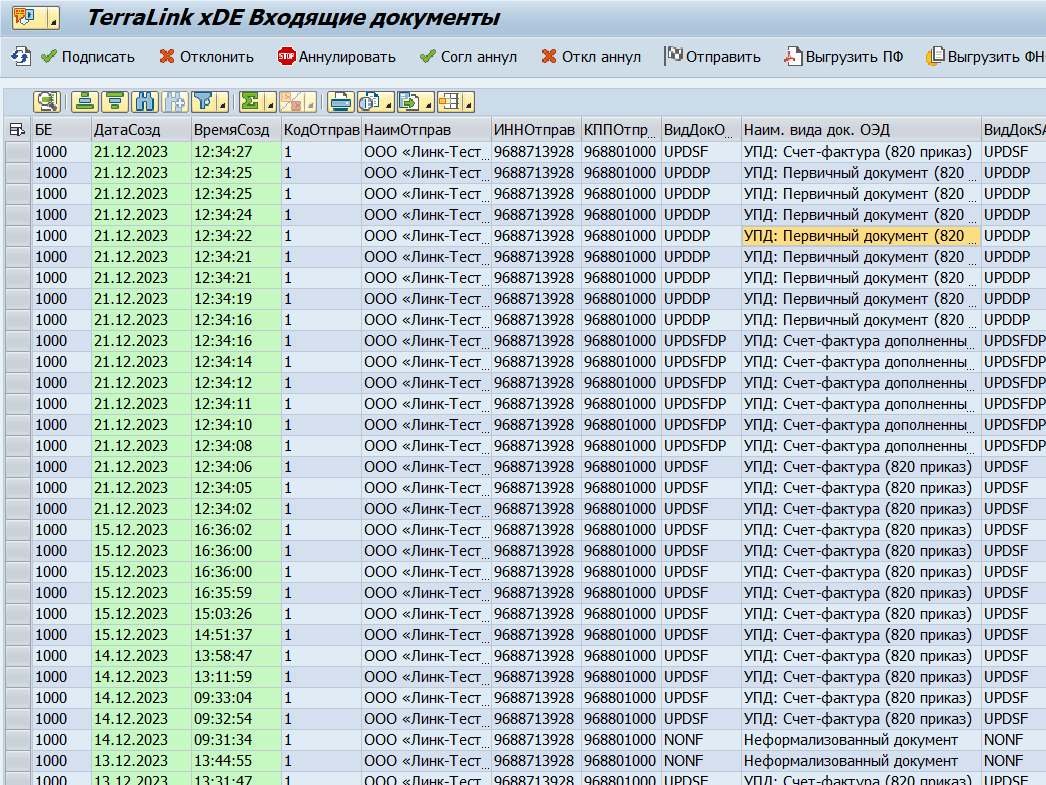1046x785 pixels.
Task: Expand the filter dropdown arrow
Action: tap(222, 102)
